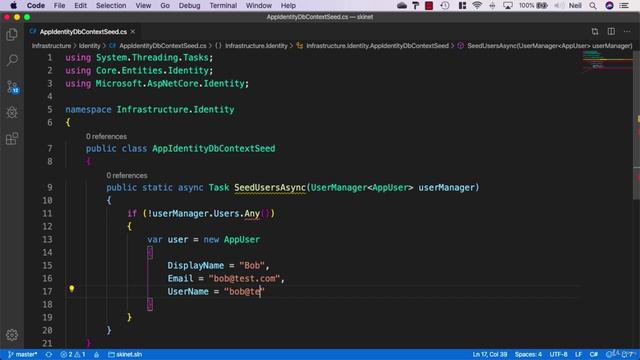Click the cloud icon in macOS menu bar

click(x=402, y=5)
